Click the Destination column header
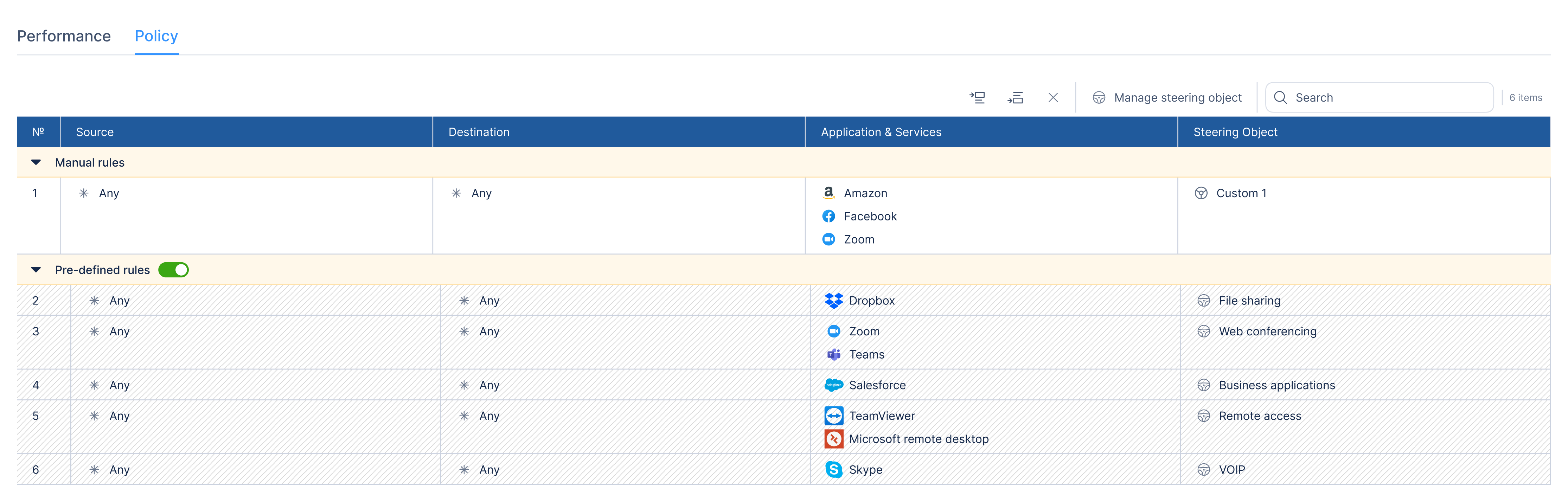Image resolution: width=1568 pixels, height=502 pixels. click(619, 132)
